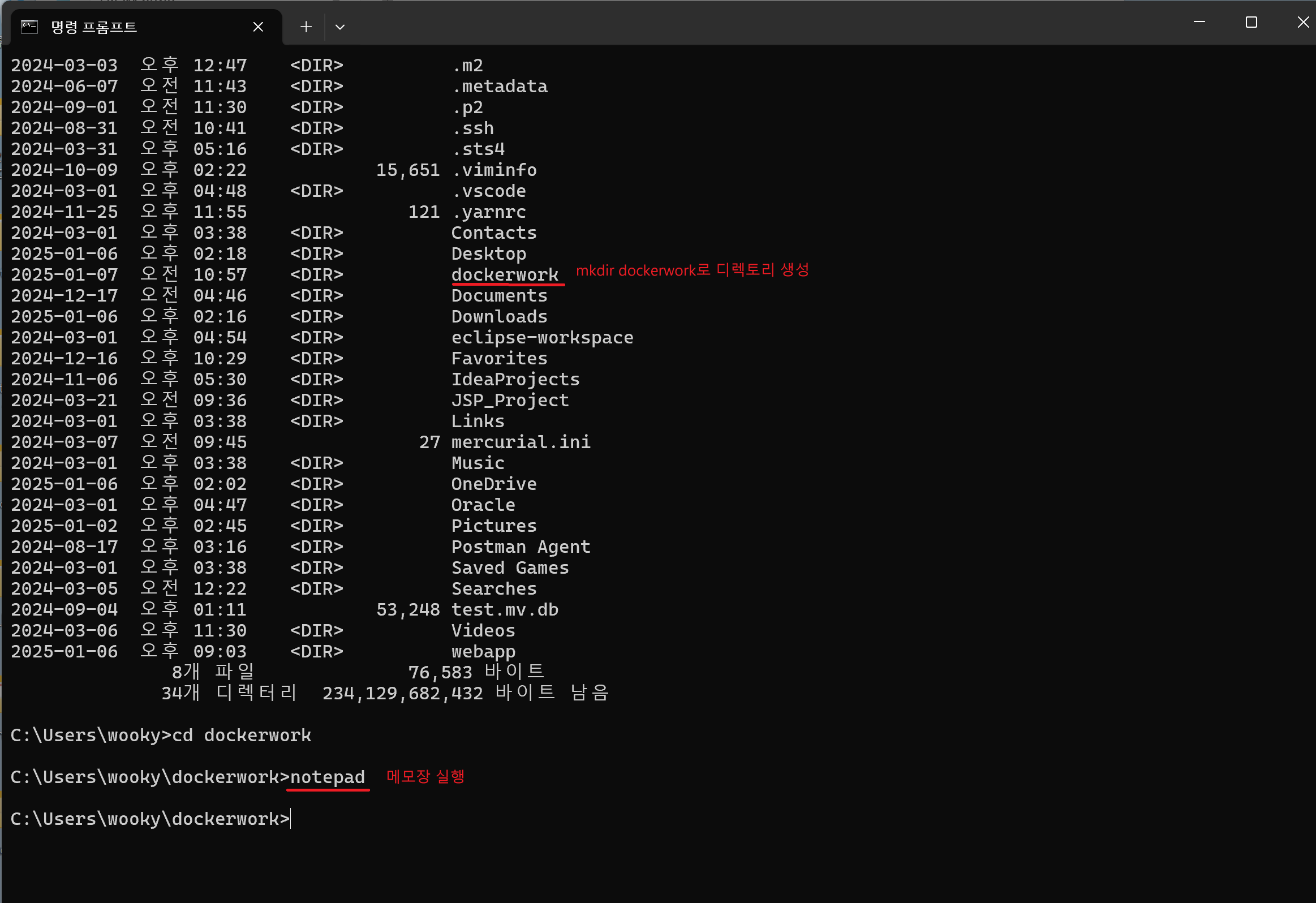
Task: Click the .viminfo file entry
Action: point(494,170)
